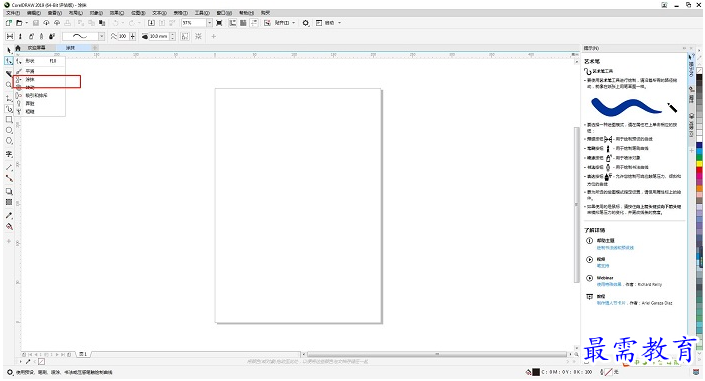Click the stroke width 10.0 mm spinner arrows
The height and width of the screenshot is (381, 705).
point(173,36)
